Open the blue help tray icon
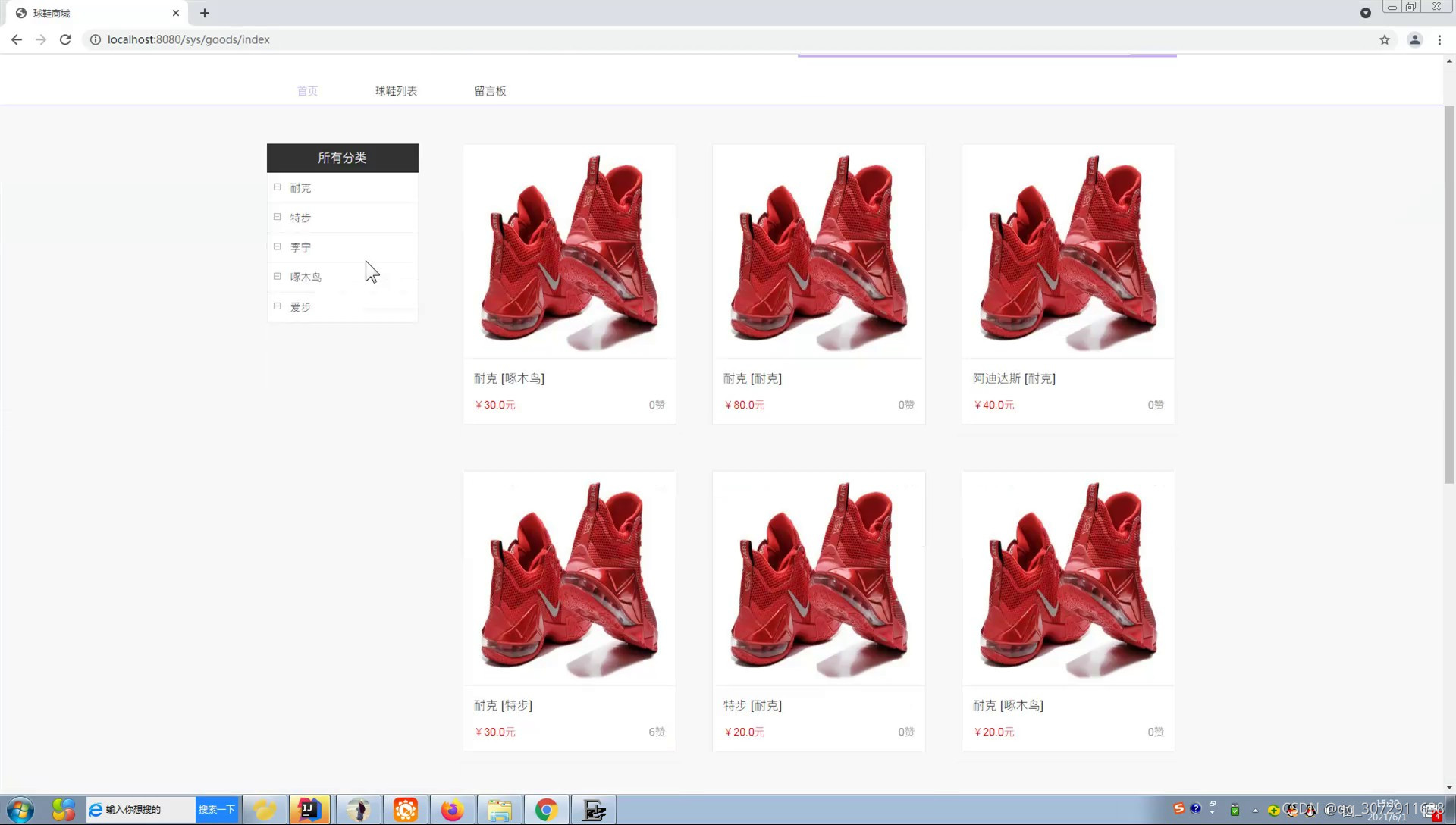 [x=1196, y=808]
